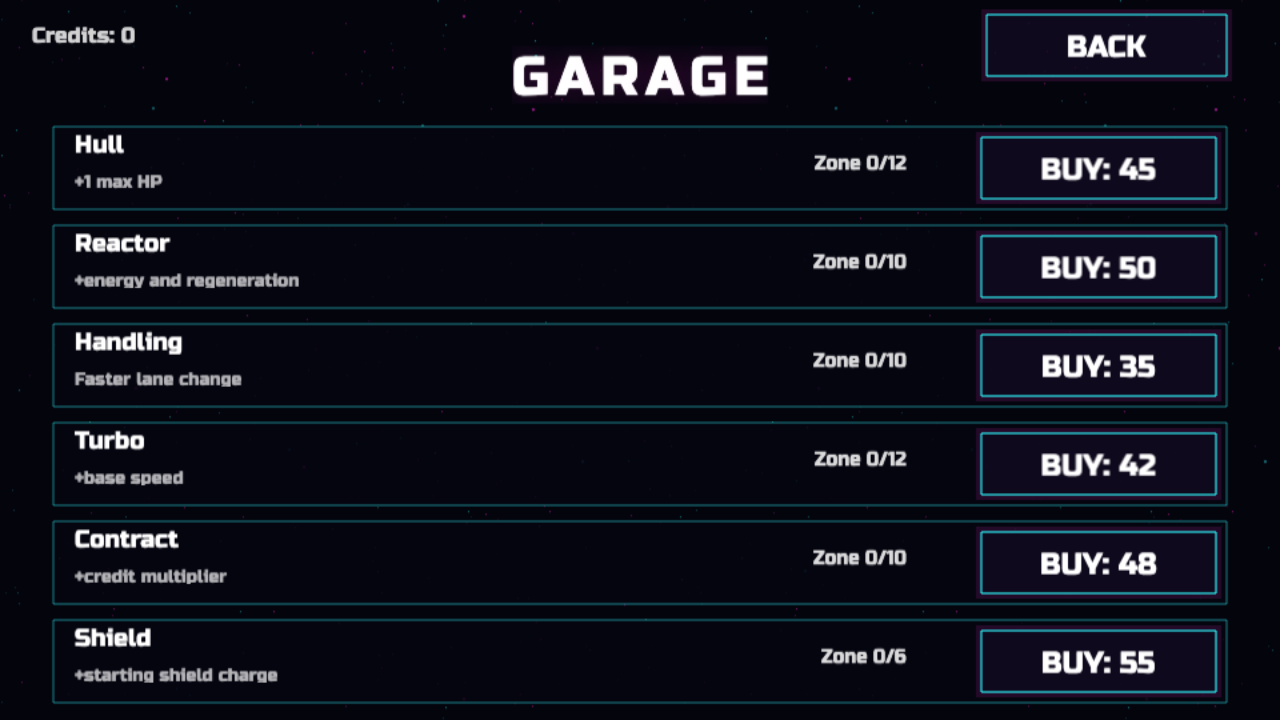1280x720 pixels.
Task: Purchase the Handling upgrade for 35
Action: (x=1098, y=366)
